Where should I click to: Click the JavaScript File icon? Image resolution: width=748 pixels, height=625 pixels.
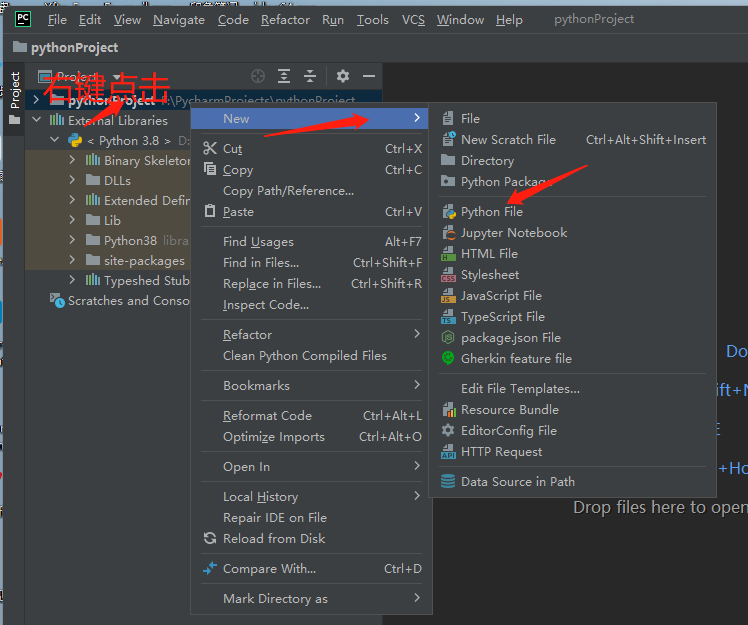pyautogui.click(x=448, y=295)
